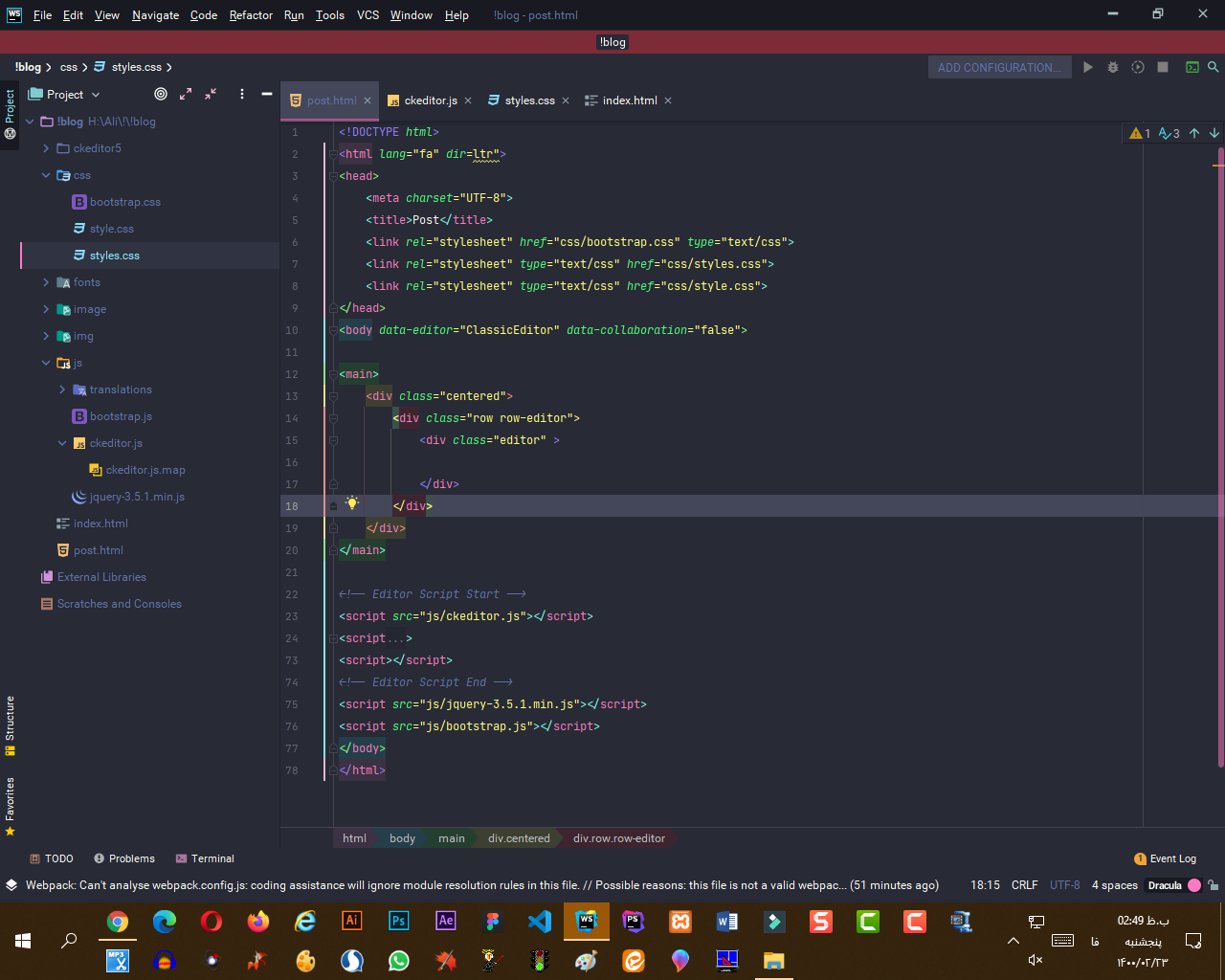Toggle the TODO tool window

[52, 858]
